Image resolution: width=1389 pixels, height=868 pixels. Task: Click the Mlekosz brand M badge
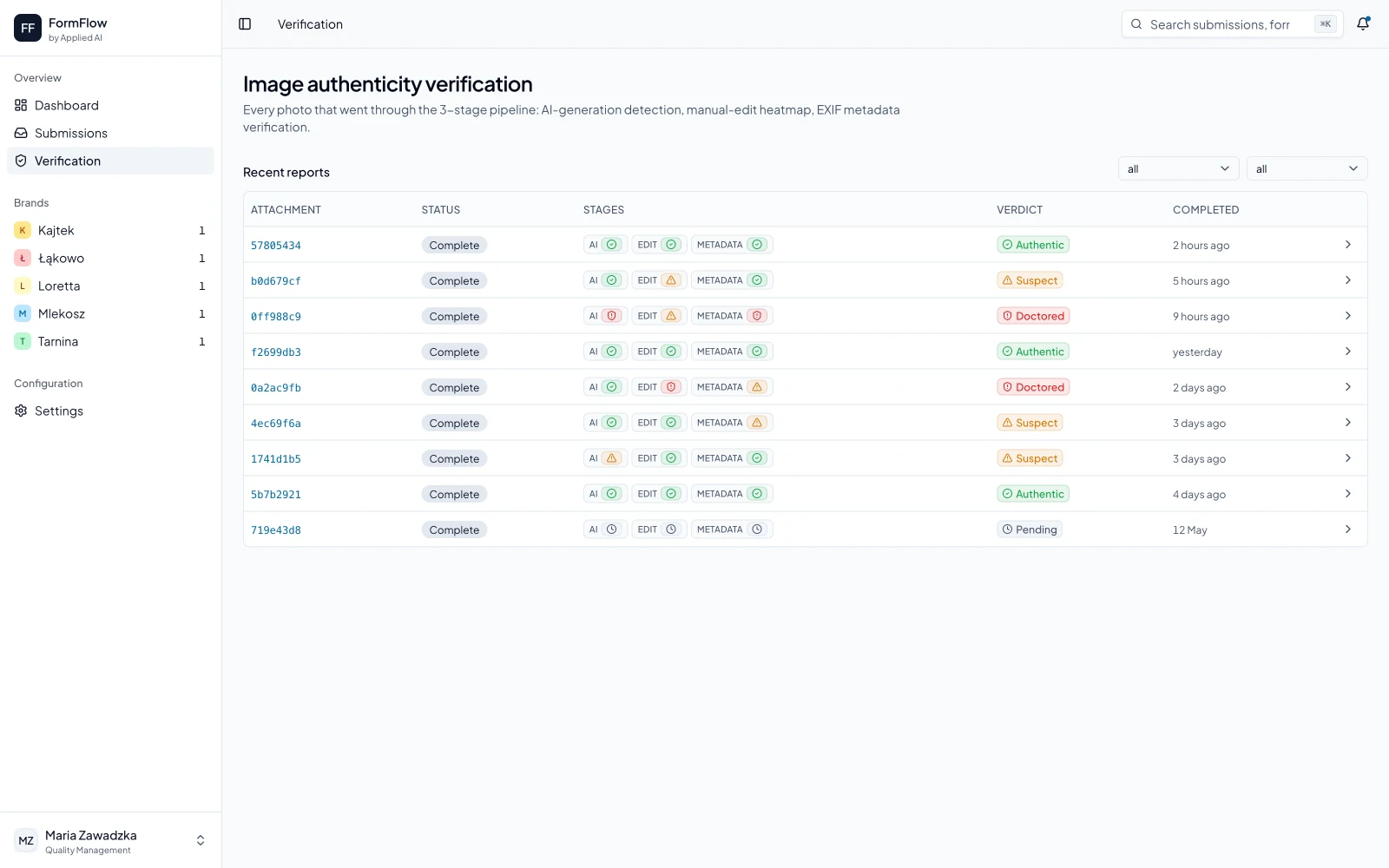23,313
